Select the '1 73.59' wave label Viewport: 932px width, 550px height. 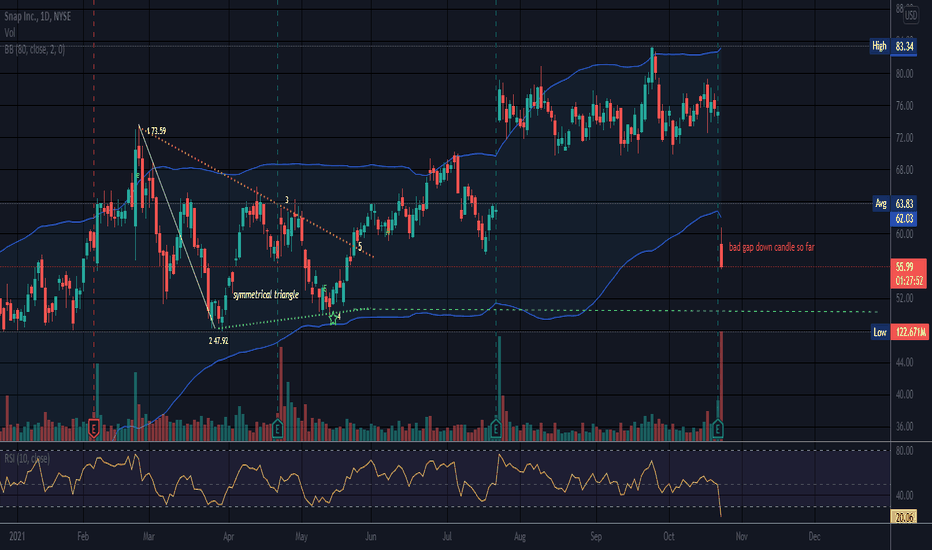[x=156, y=131]
